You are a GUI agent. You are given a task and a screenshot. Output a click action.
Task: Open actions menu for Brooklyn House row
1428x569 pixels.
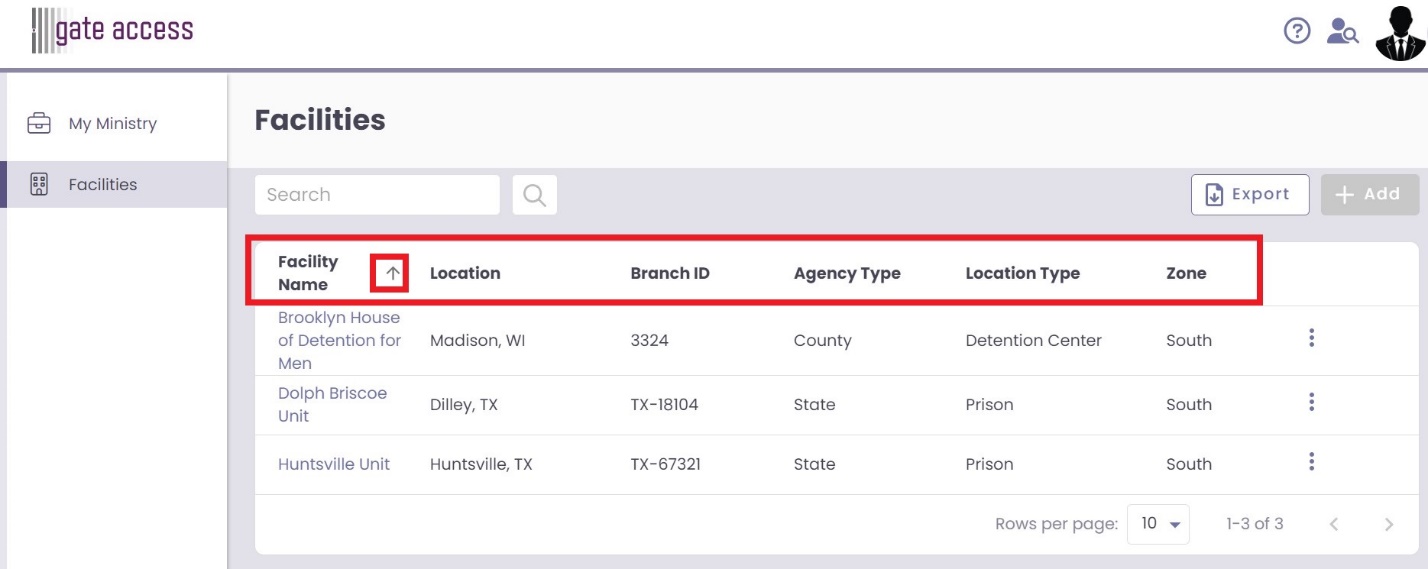[1311, 339]
